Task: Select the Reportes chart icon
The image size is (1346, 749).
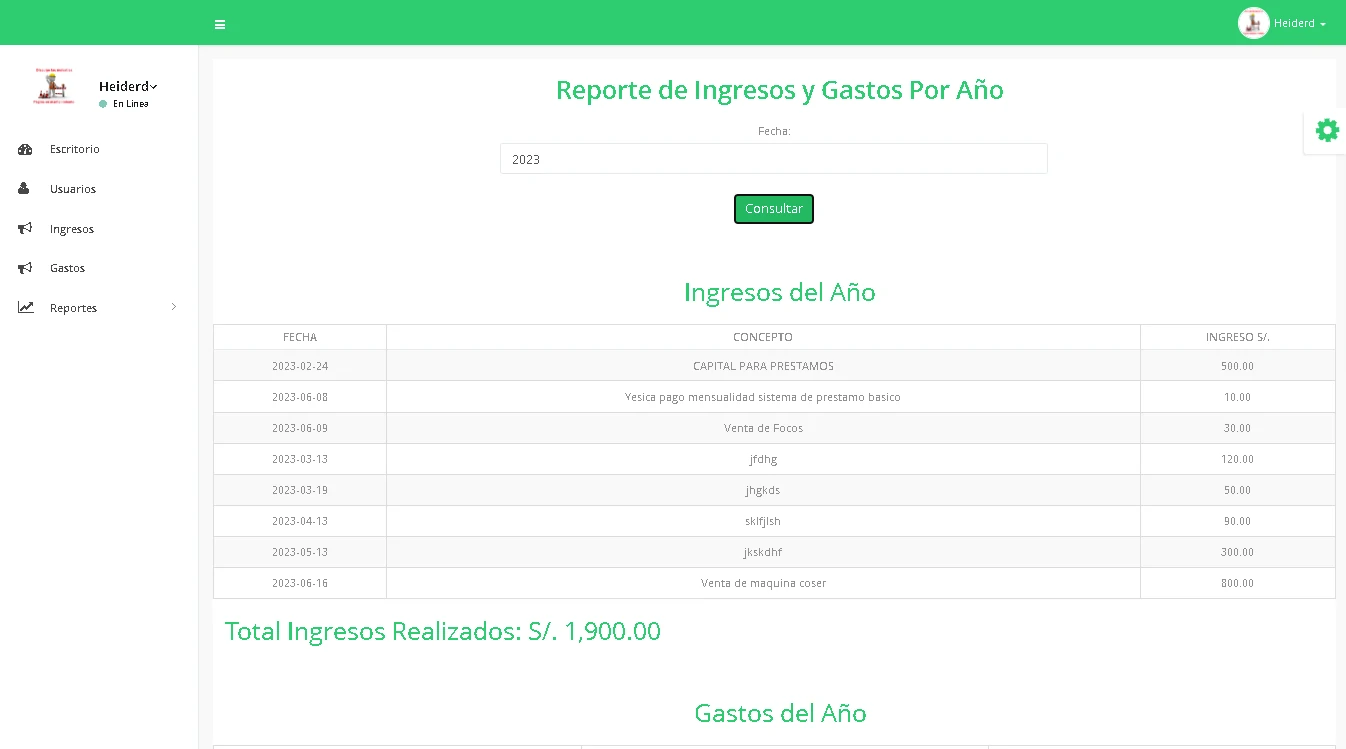Action: tap(26, 307)
